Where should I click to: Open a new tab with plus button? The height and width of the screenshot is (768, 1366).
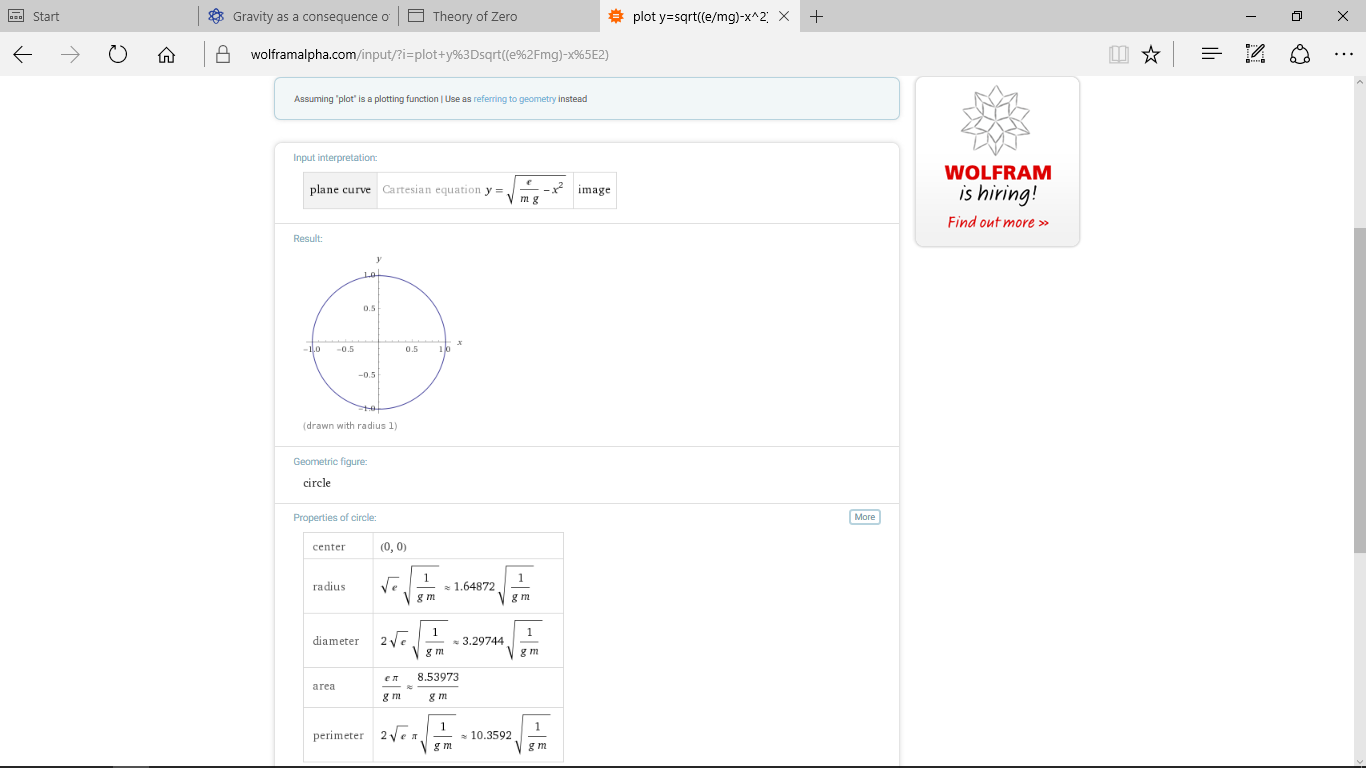(x=817, y=16)
